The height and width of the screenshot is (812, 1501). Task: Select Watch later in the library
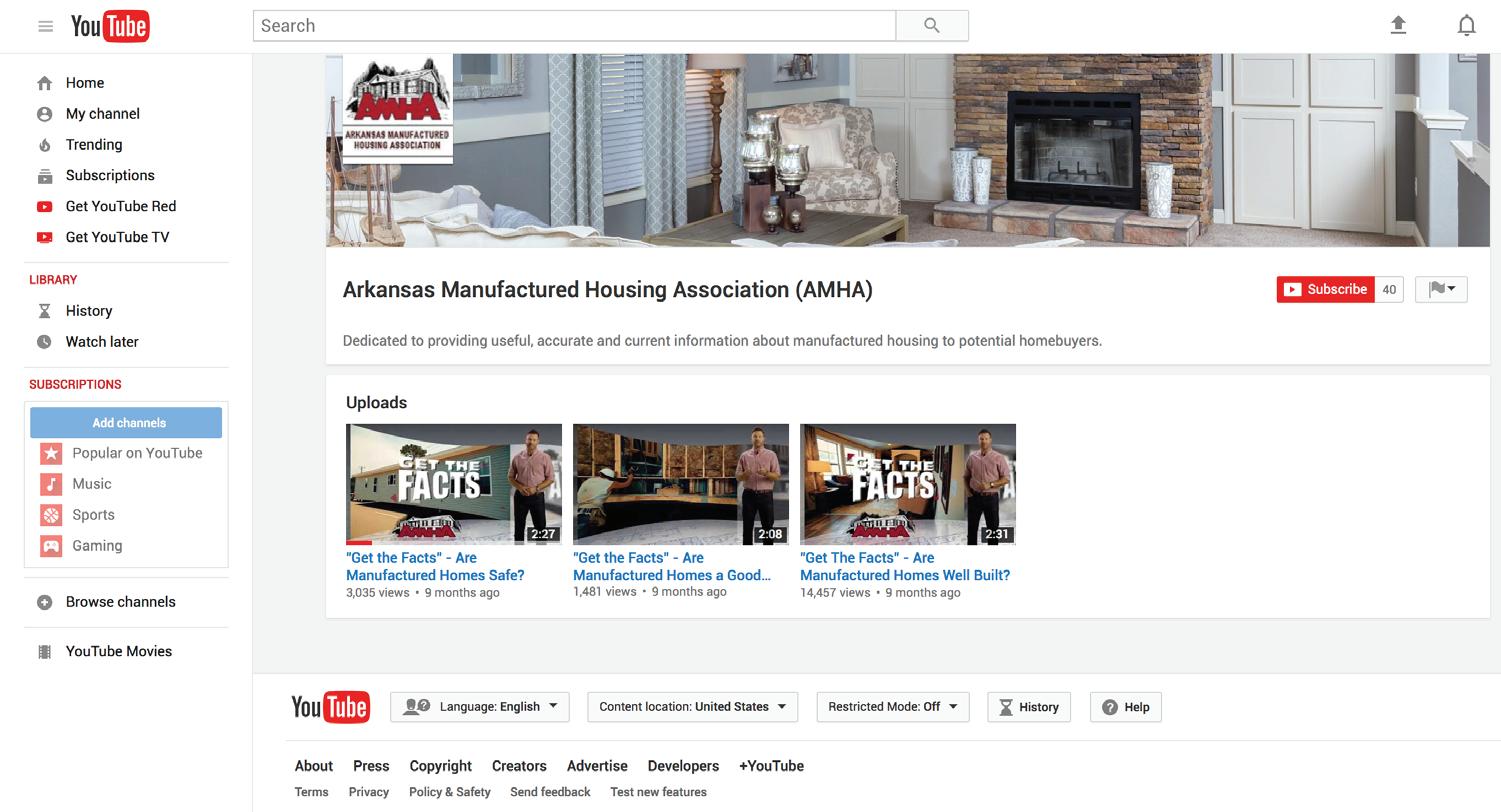pos(102,342)
